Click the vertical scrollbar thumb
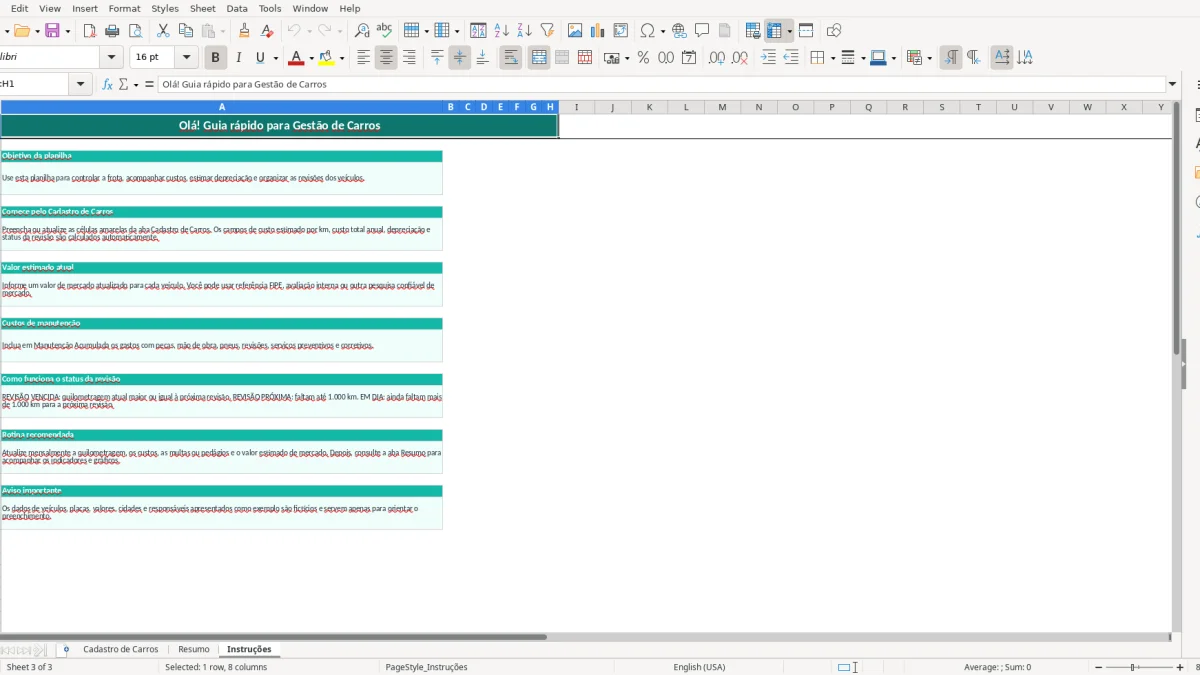 click(x=1176, y=227)
